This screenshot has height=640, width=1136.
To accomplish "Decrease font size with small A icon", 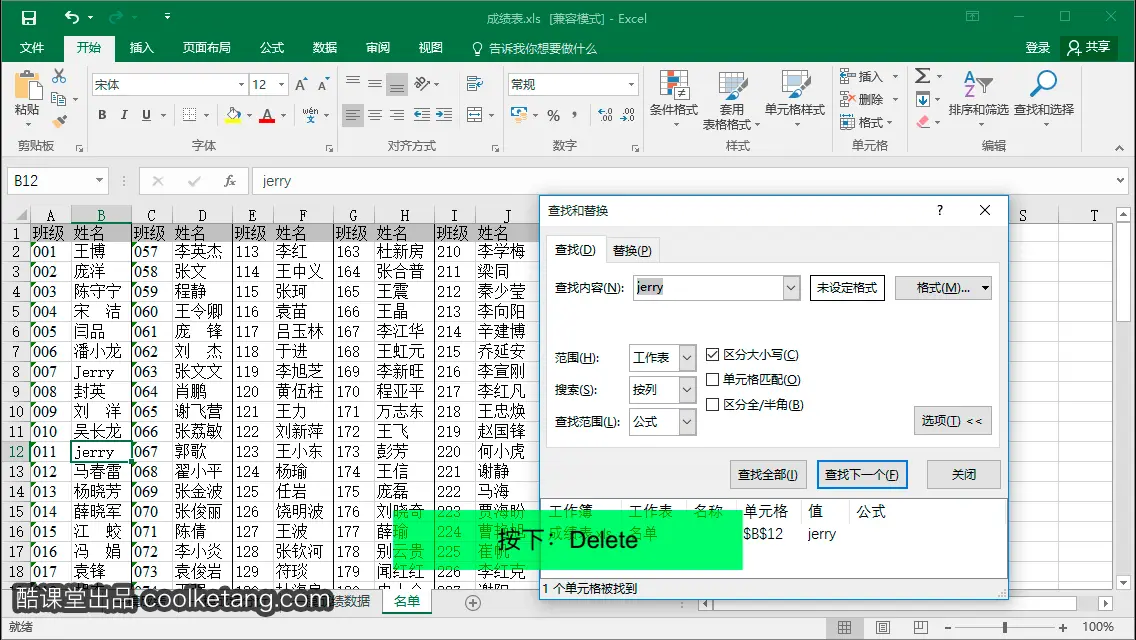I will coord(323,84).
